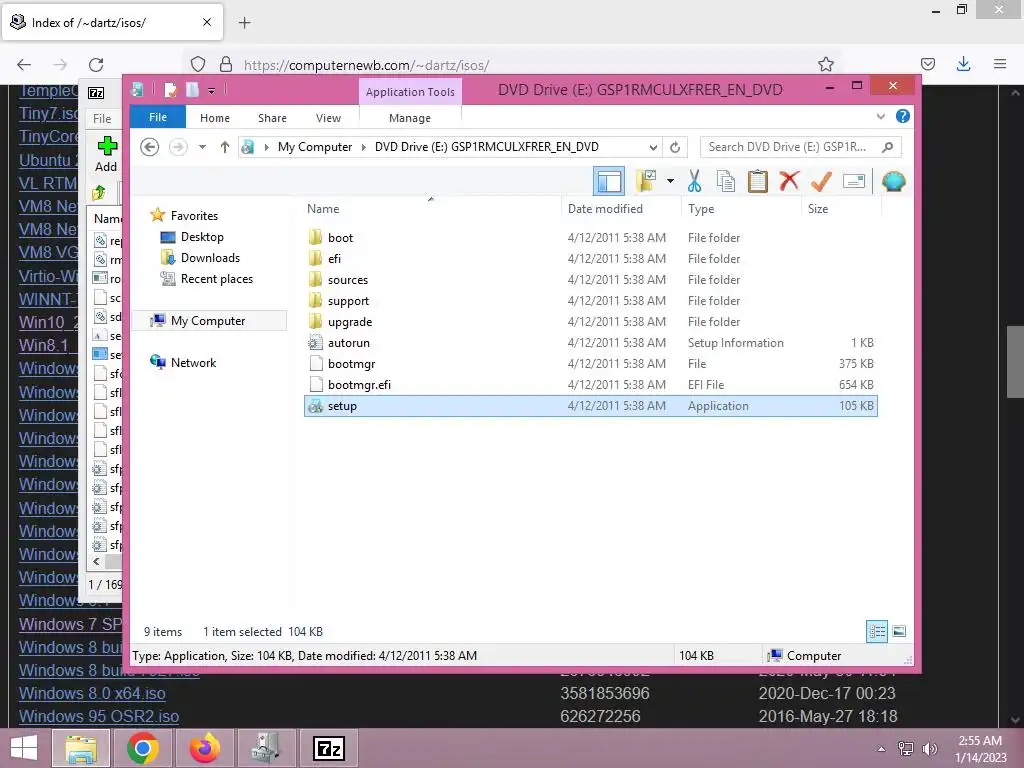Open the Manage ribbon tab
This screenshot has width=1024, height=768.
click(x=410, y=118)
